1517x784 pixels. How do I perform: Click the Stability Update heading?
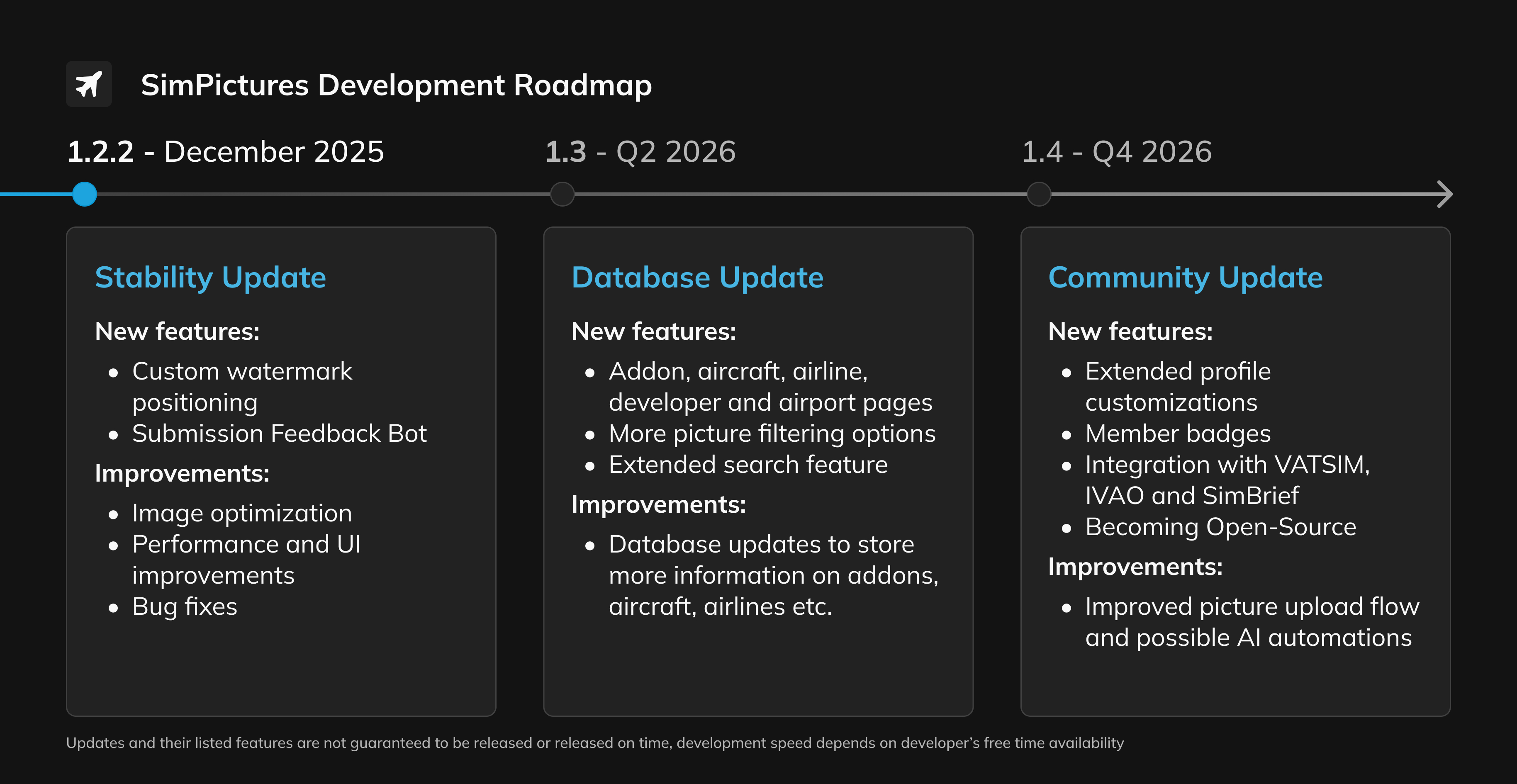click(x=210, y=277)
